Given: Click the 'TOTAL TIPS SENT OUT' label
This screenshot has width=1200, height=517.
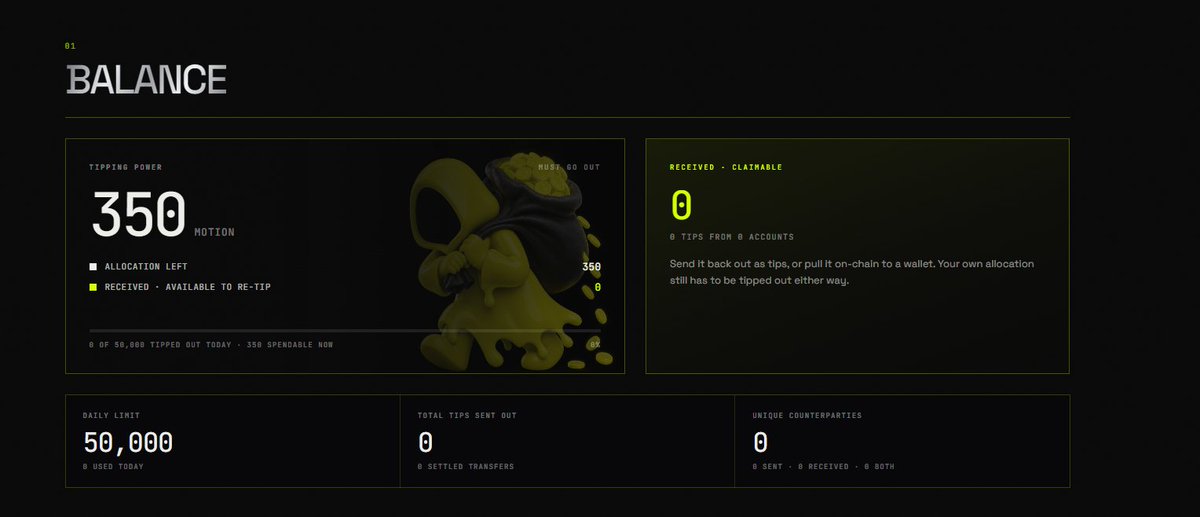Looking at the screenshot, I should click(x=467, y=414).
